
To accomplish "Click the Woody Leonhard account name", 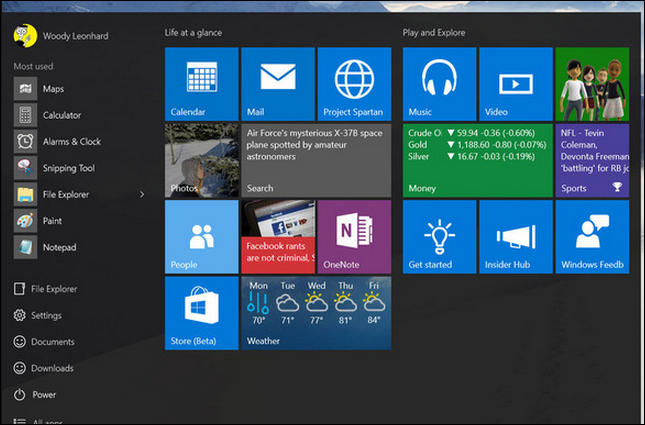I will [76, 36].
